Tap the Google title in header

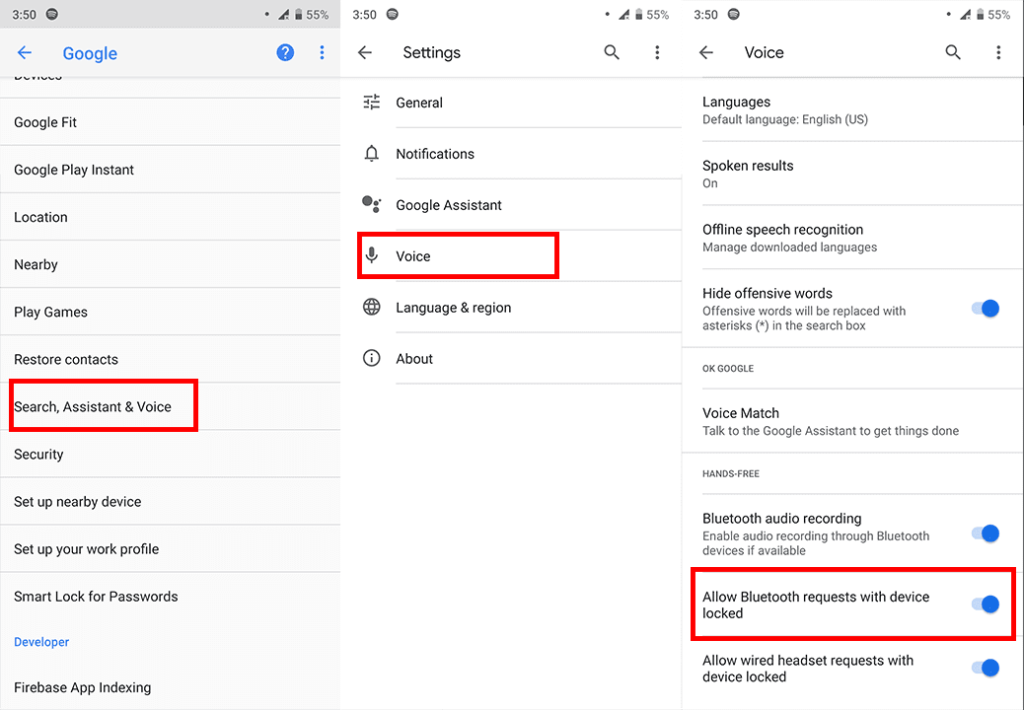[x=90, y=54]
